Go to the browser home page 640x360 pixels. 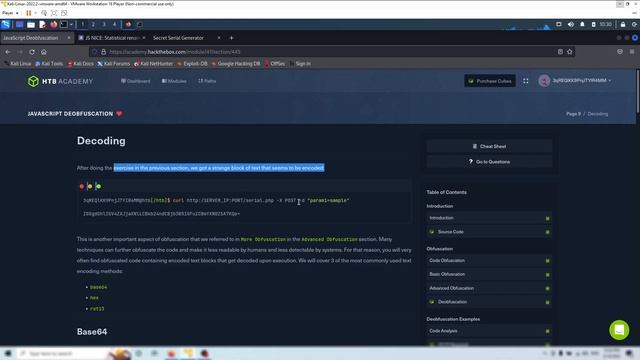(x=44, y=52)
